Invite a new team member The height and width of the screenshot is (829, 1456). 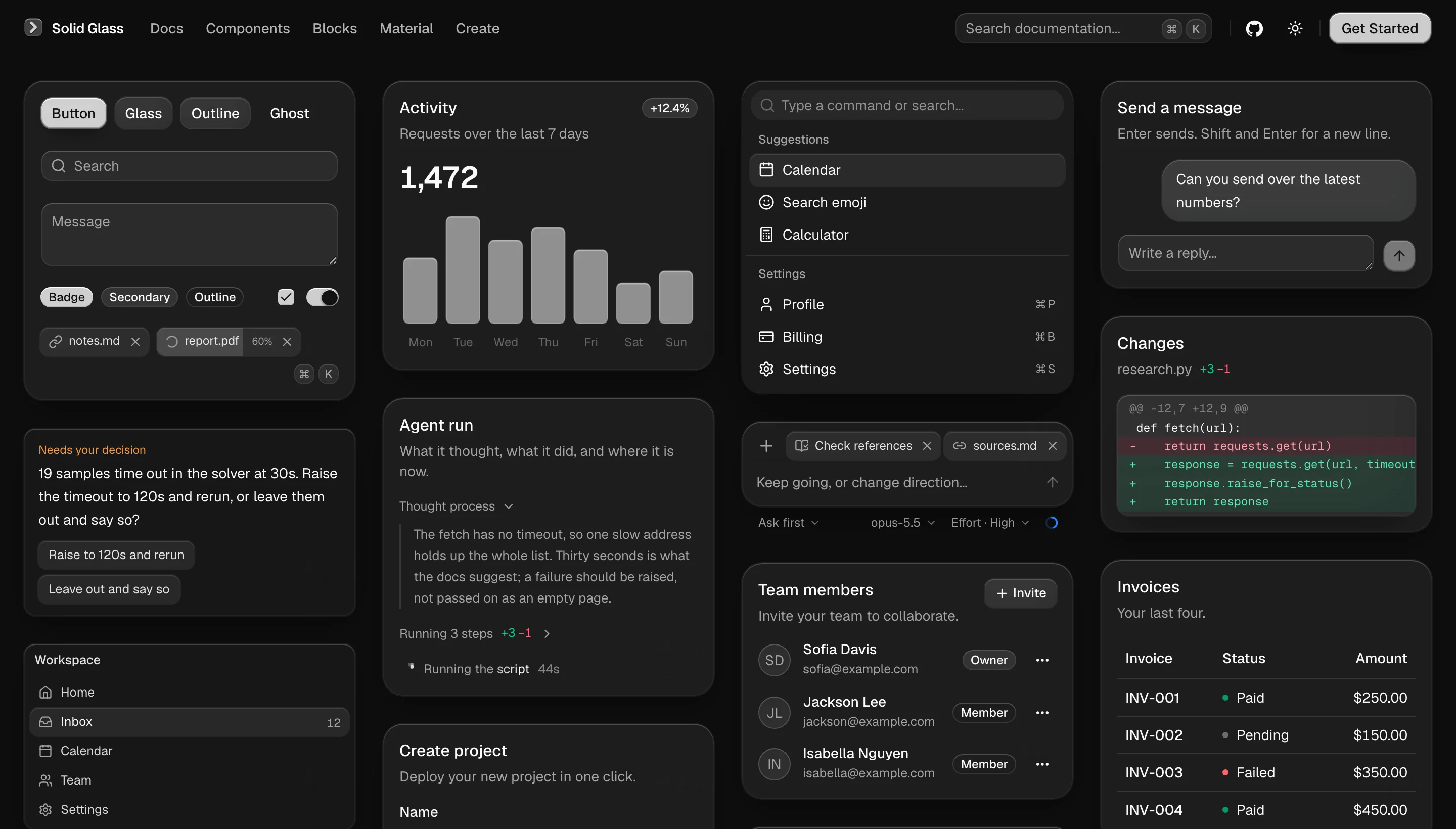coord(1020,593)
